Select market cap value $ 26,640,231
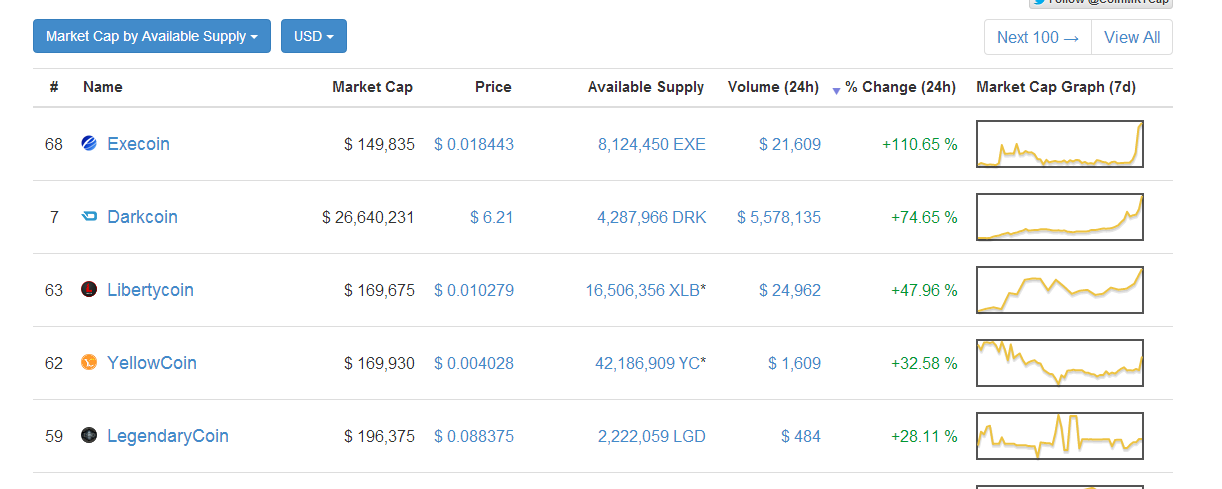 click(x=368, y=217)
